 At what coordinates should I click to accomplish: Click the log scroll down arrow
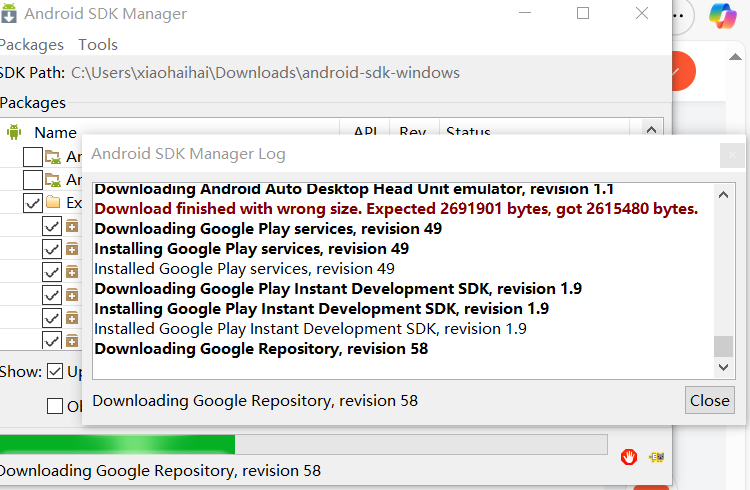723,367
